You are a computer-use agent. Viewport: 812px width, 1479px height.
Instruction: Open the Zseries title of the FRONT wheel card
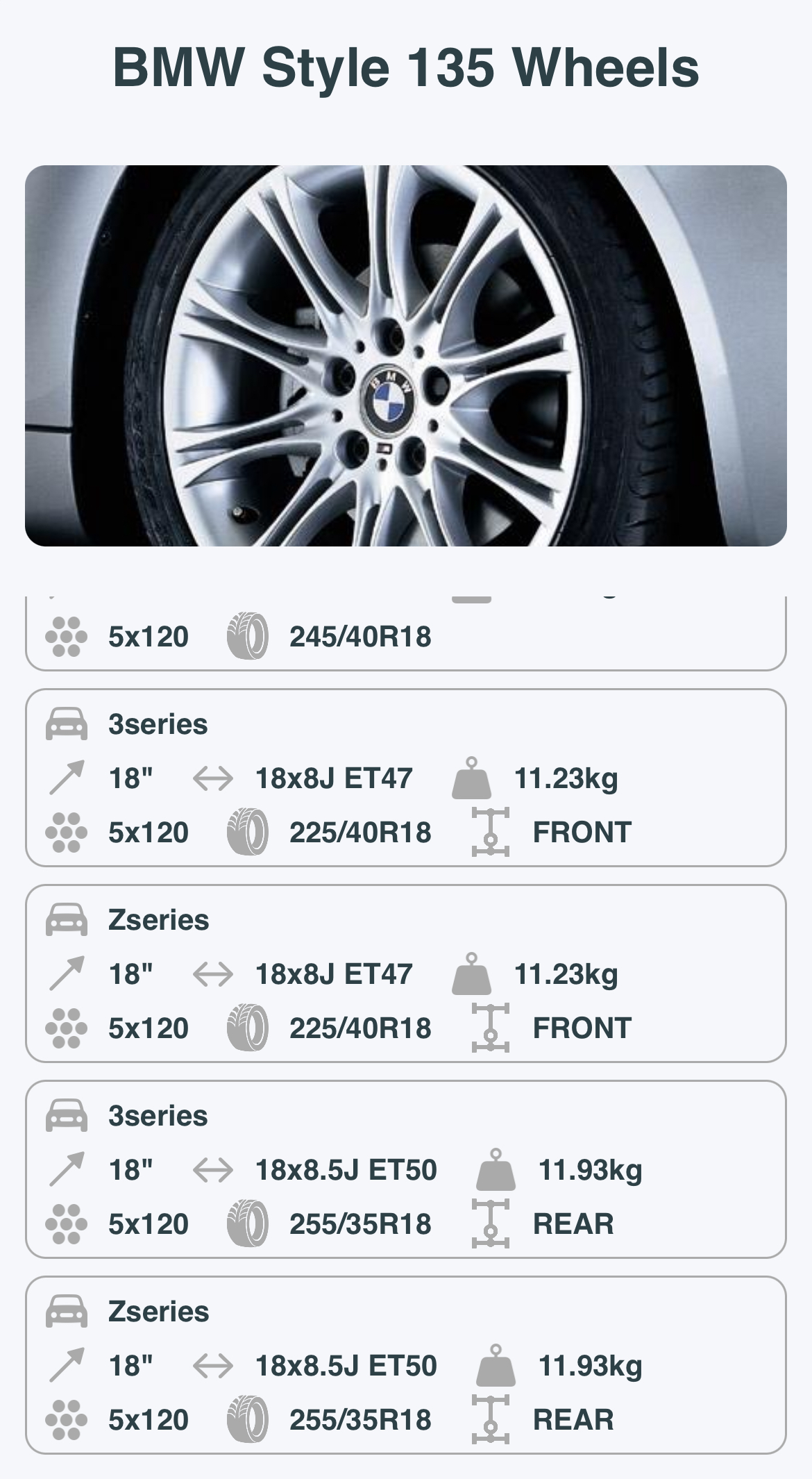[x=158, y=920]
